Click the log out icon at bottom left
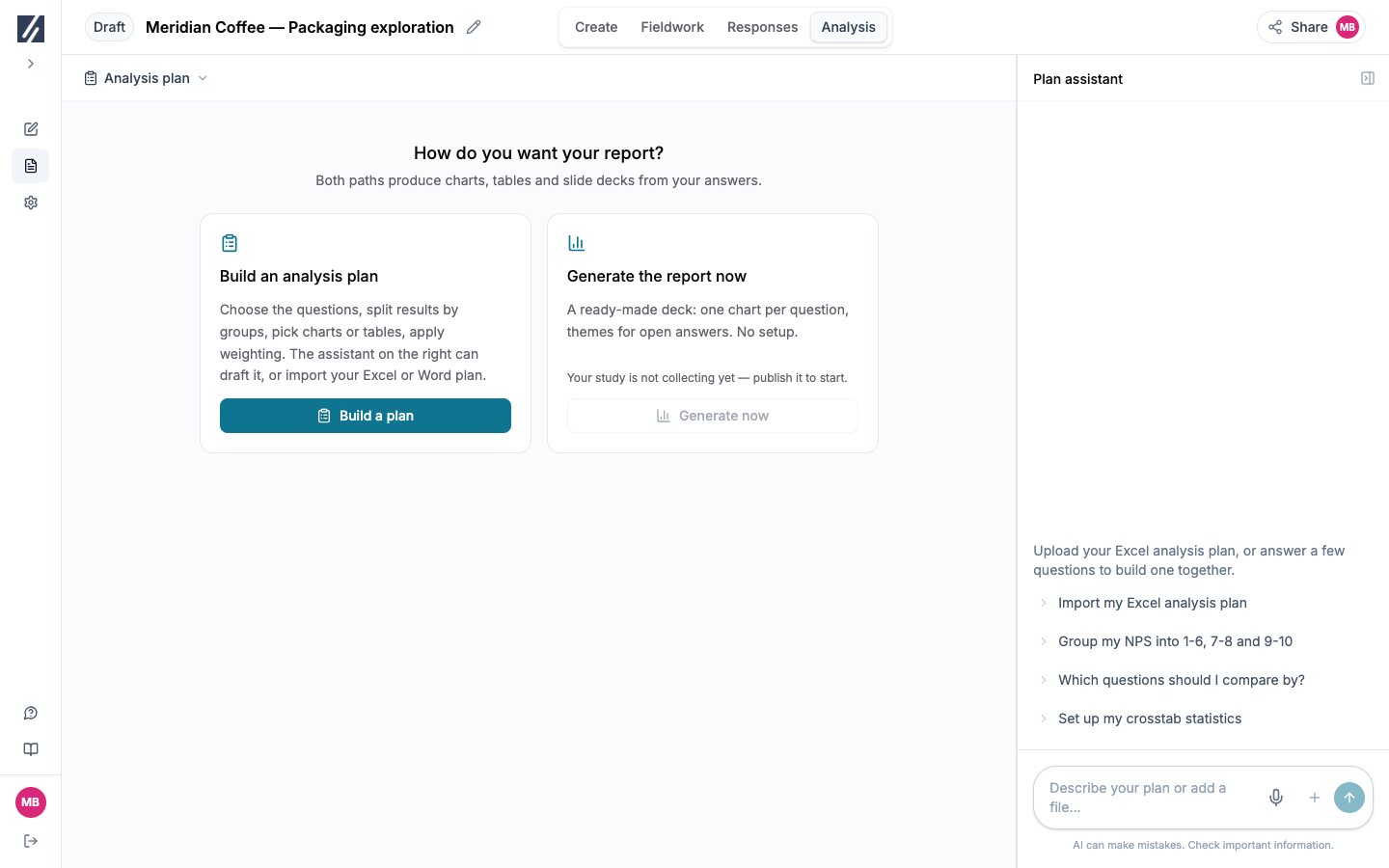Image resolution: width=1389 pixels, height=868 pixels. 31,841
